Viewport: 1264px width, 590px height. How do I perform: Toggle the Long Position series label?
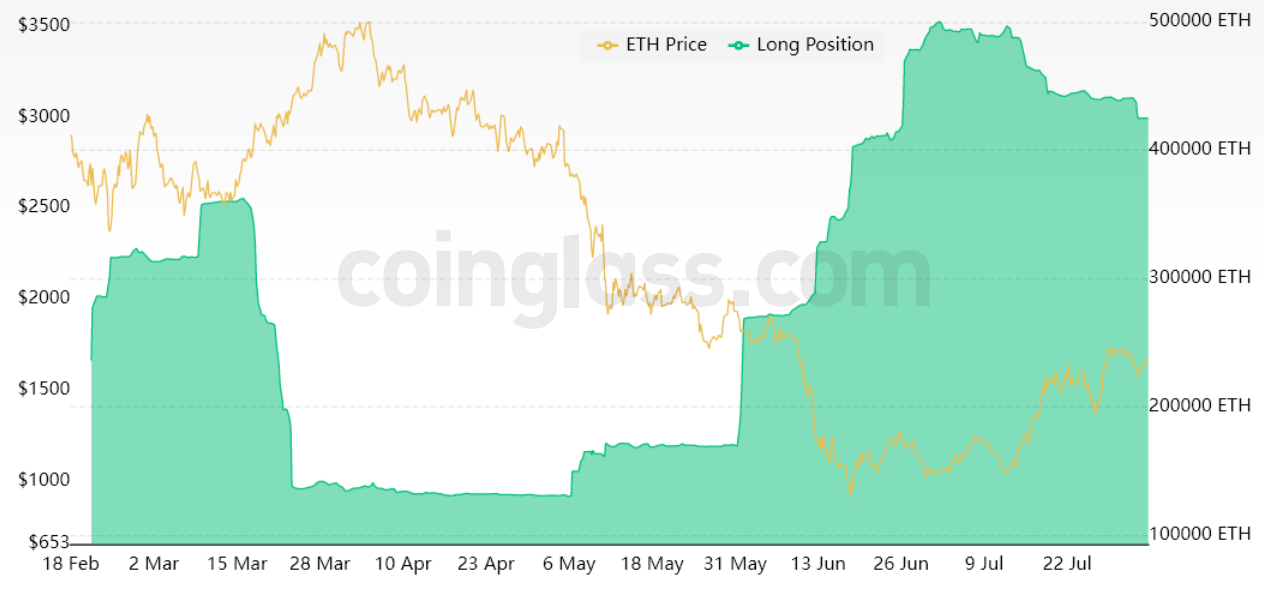(x=815, y=45)
